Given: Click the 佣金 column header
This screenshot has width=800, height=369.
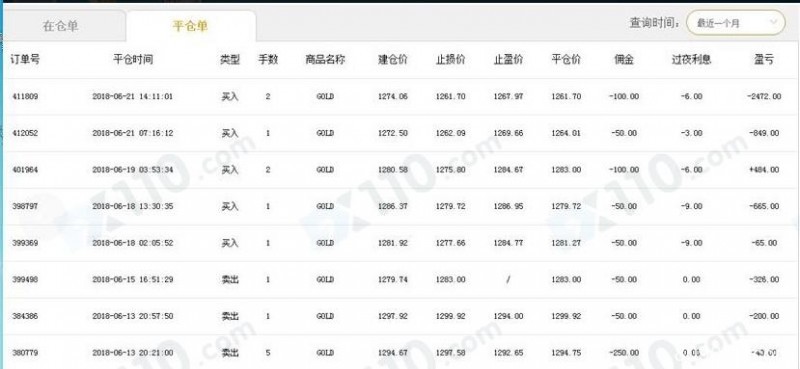Looking at the screenshot, I should [x=623, y=59].
